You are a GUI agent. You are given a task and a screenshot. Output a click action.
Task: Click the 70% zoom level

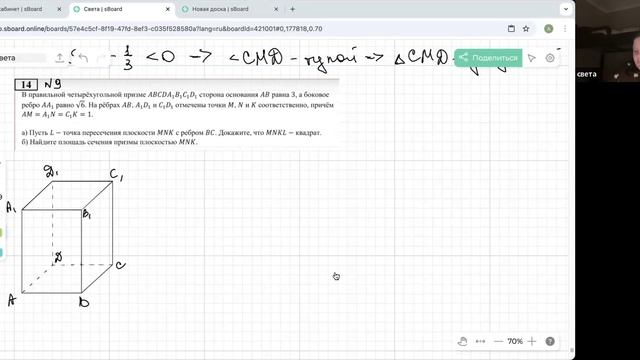pyautogui.click(x=515, y=341)
